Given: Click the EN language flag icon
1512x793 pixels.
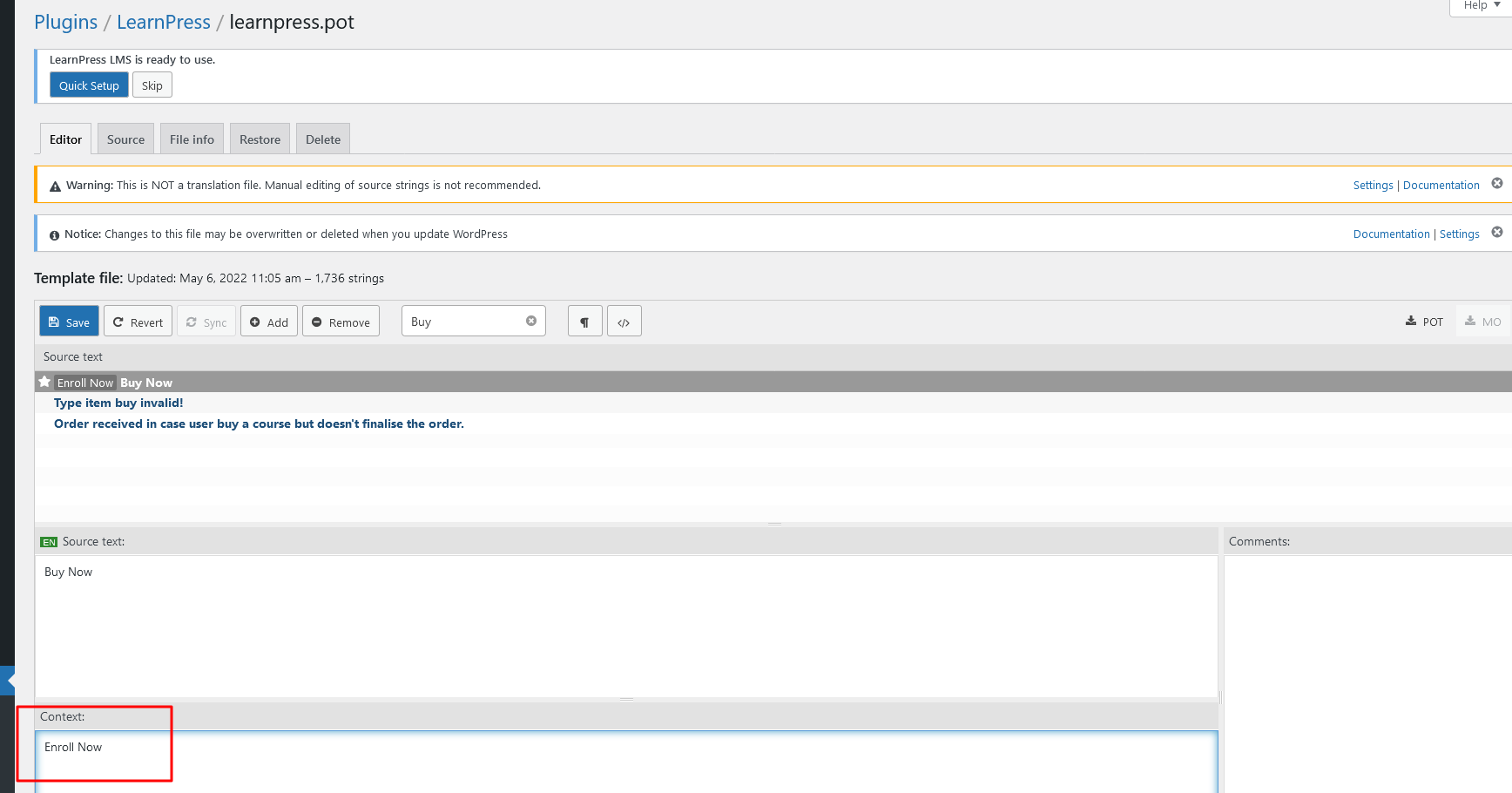Looking at the screenshot, I should (x=49, y=542).
